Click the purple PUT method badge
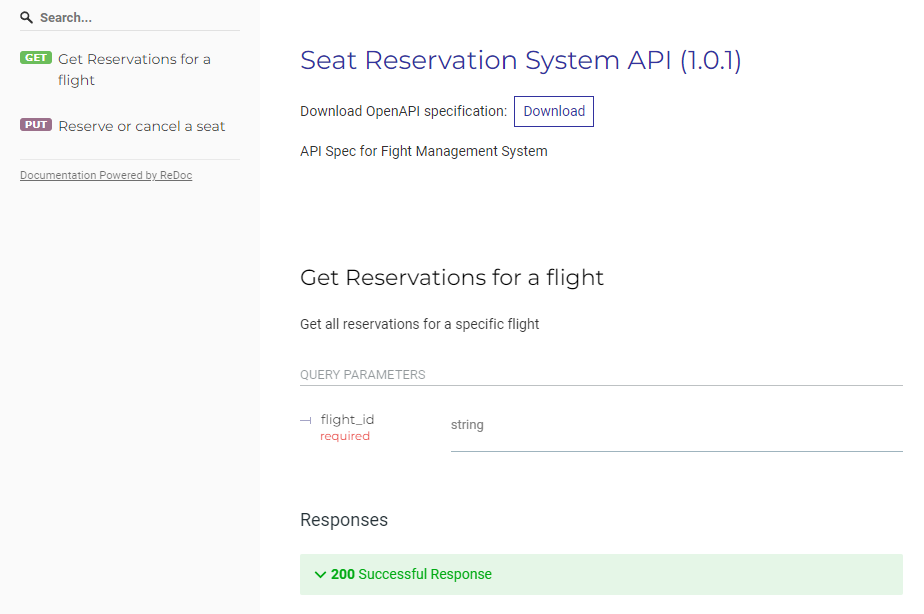Screen dimensions: 924x614 coord(36,125)
